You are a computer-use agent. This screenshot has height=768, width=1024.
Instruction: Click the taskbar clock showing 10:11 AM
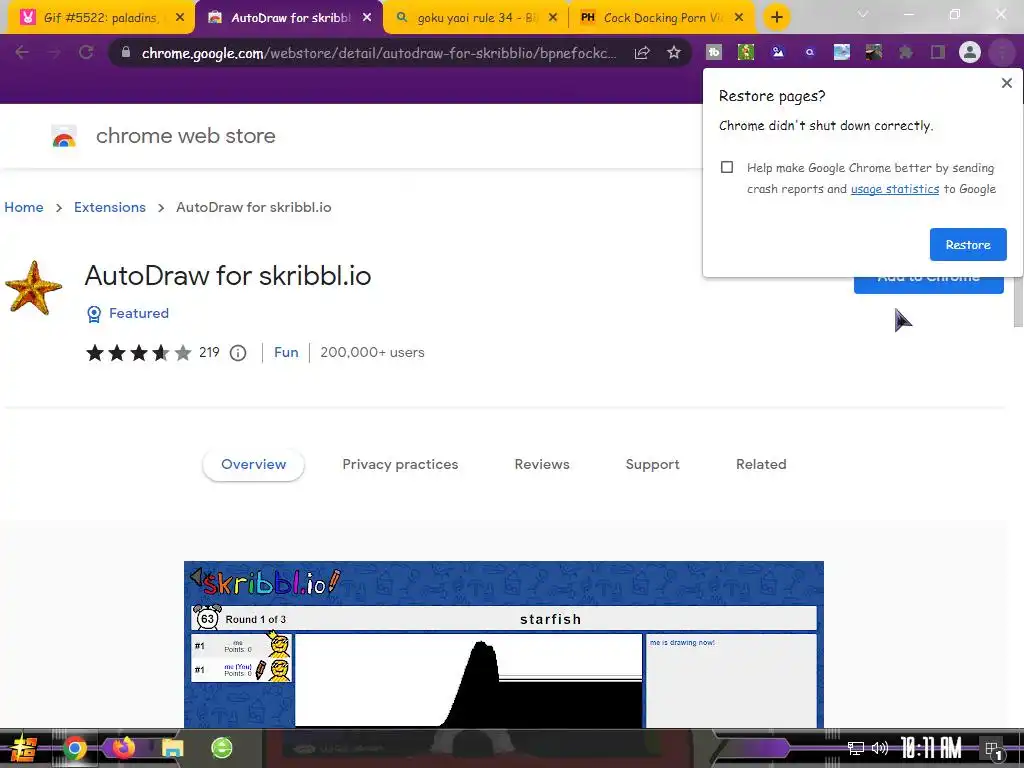931,748
